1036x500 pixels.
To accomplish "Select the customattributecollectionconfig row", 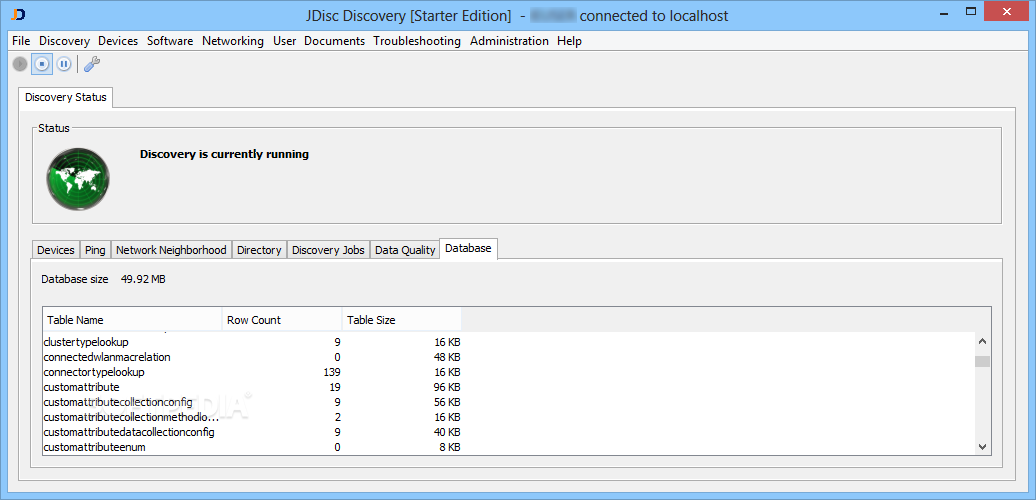I will 509,402.
